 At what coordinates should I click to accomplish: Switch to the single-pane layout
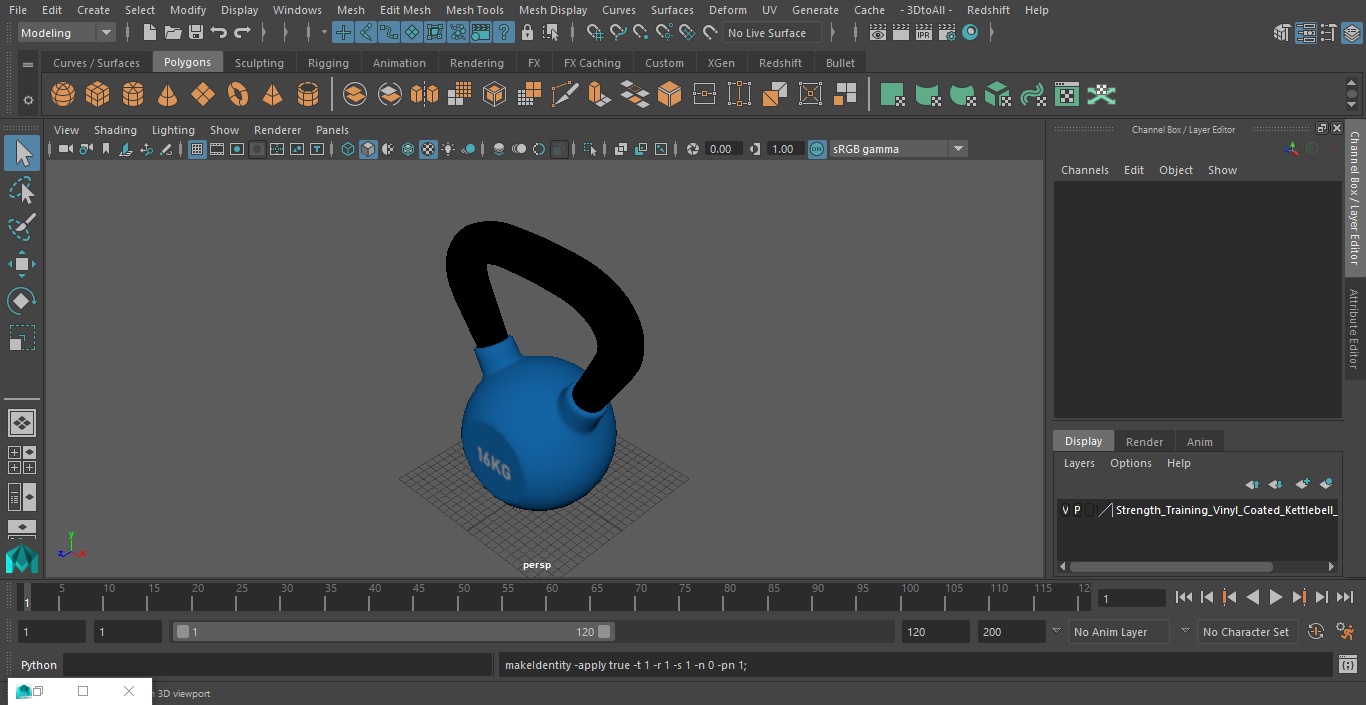(x=22, y=423)
